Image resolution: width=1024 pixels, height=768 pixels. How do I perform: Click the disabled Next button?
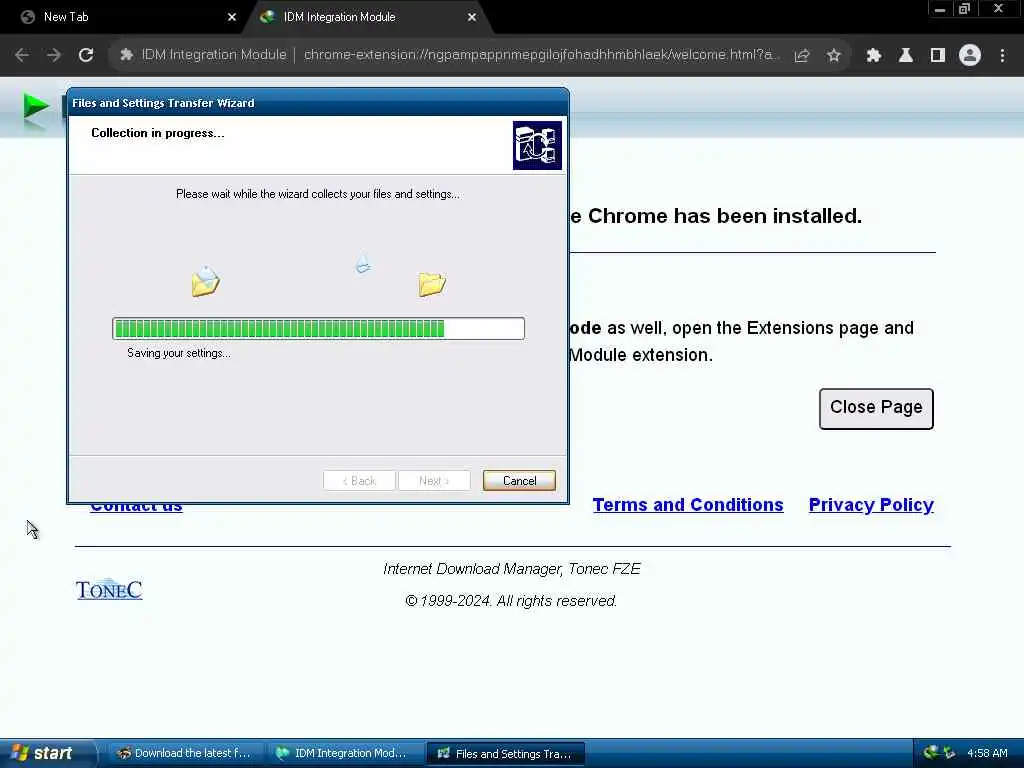click(434, 481)
